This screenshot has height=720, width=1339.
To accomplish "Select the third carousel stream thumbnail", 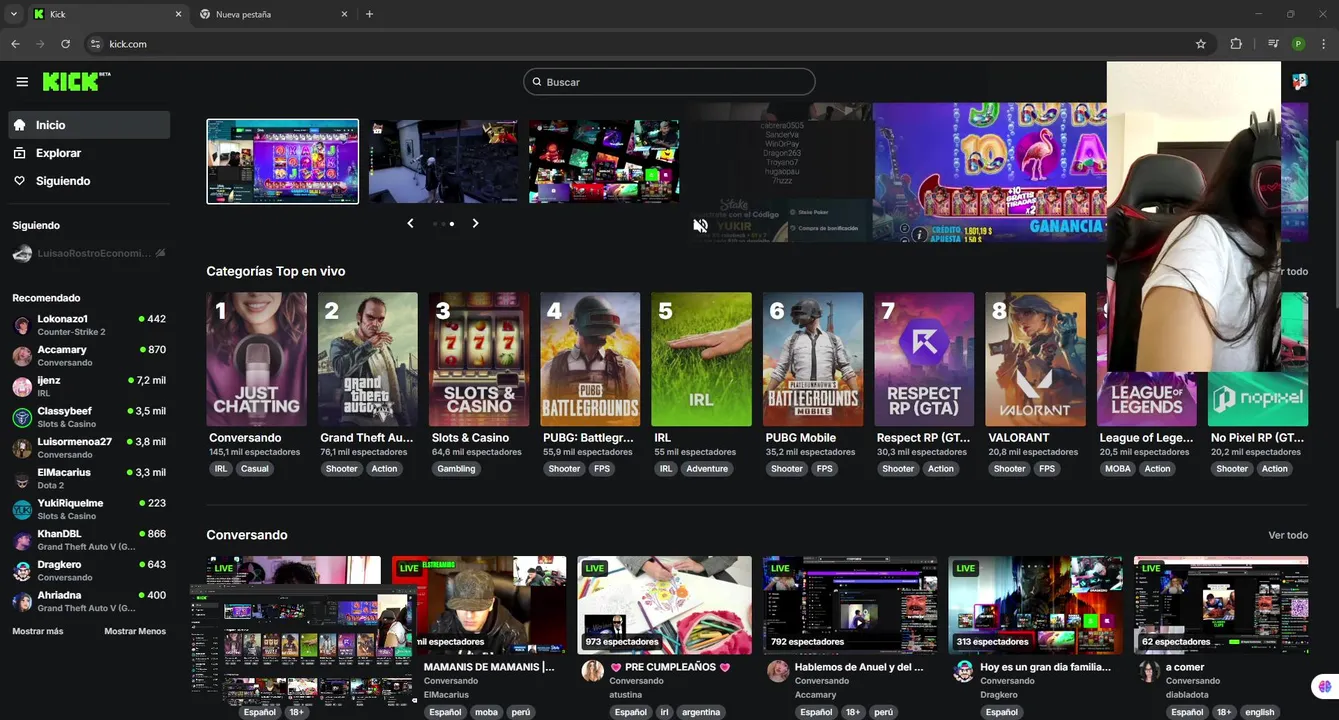I will [604, 161].
